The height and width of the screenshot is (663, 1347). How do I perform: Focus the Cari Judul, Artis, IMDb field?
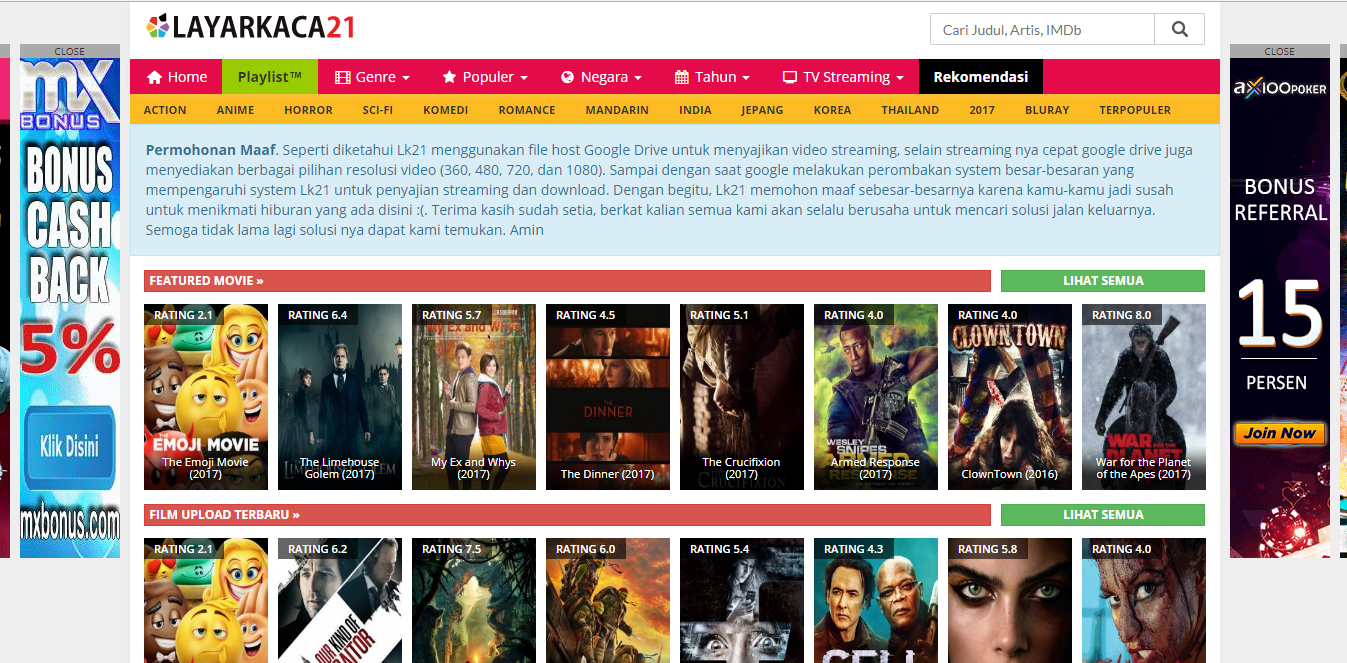1042,29
